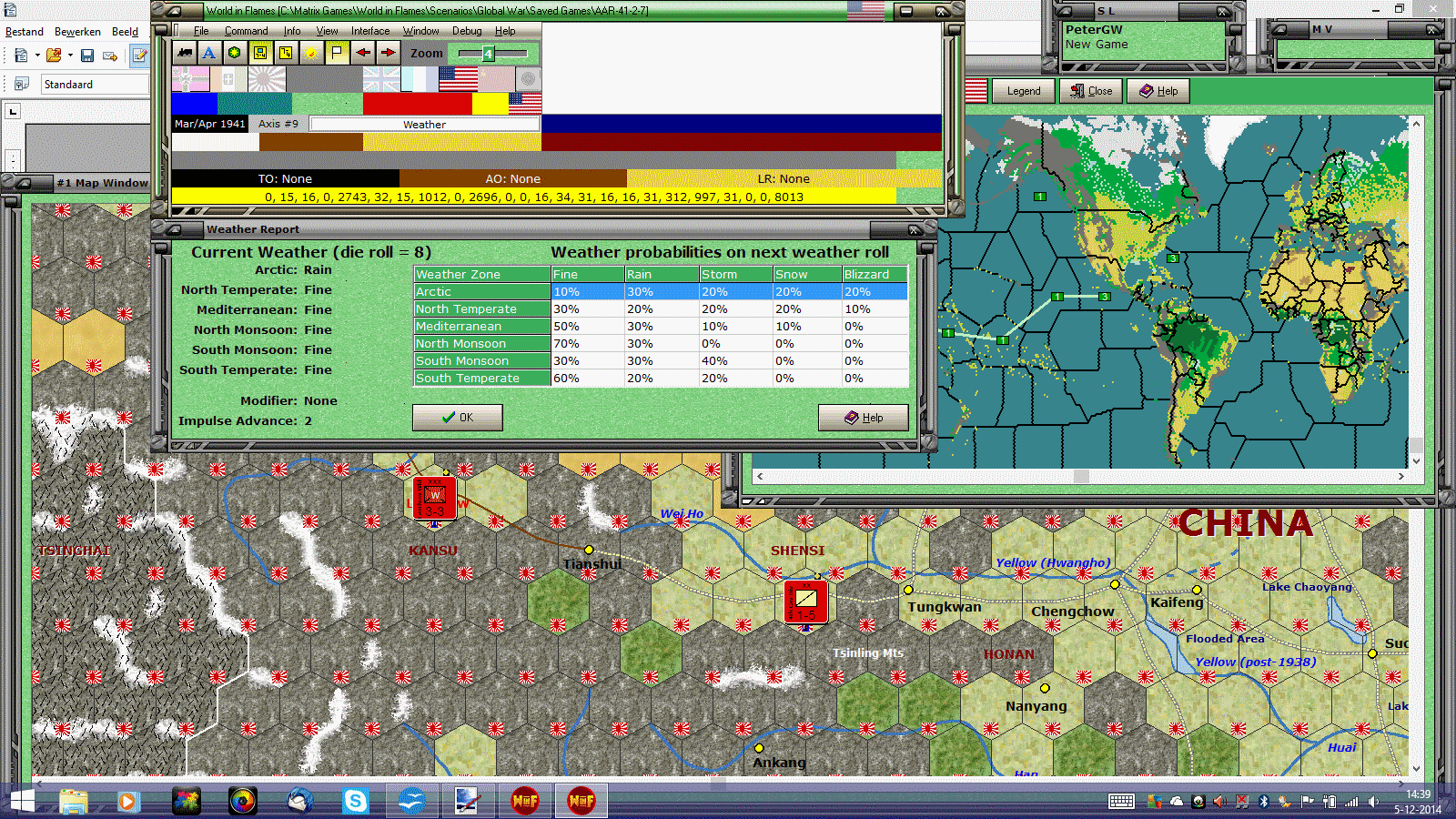Open the Standaard style combo box

95,85
